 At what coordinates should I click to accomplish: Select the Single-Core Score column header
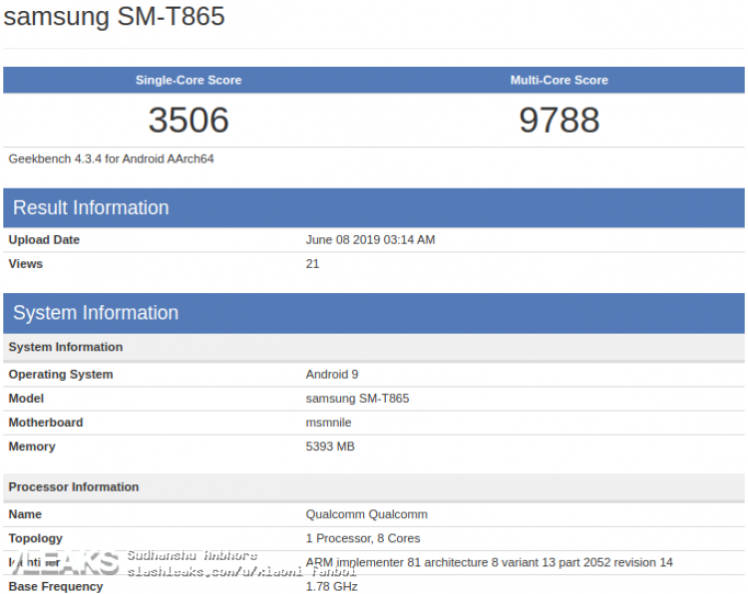(x=188, y=80)
